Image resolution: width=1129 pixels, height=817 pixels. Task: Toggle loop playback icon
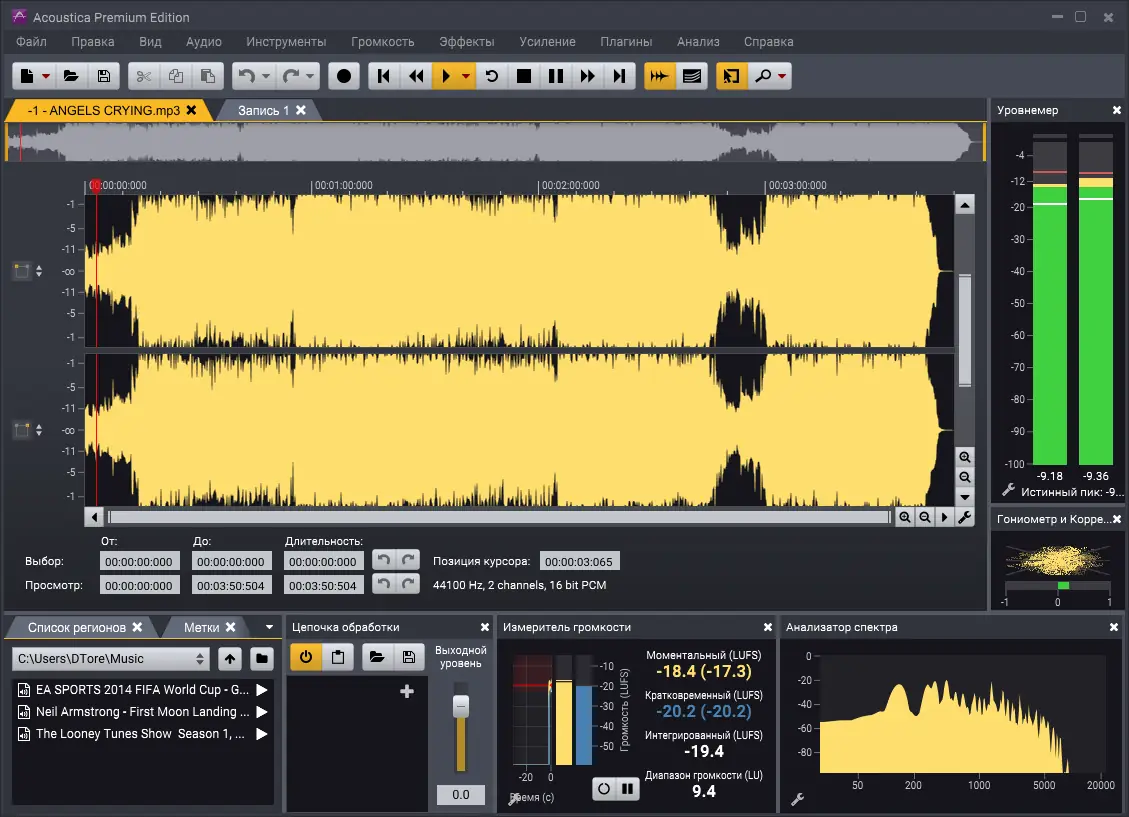click(491, 76)
